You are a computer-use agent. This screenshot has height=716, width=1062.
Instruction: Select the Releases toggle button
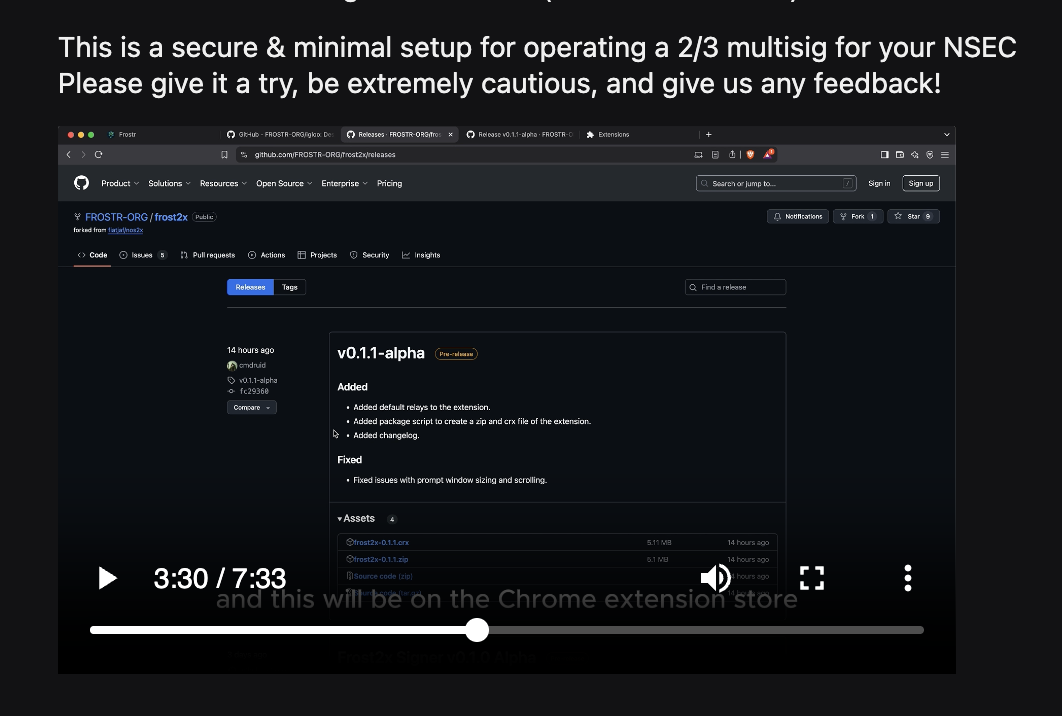[x=250, y=287]
